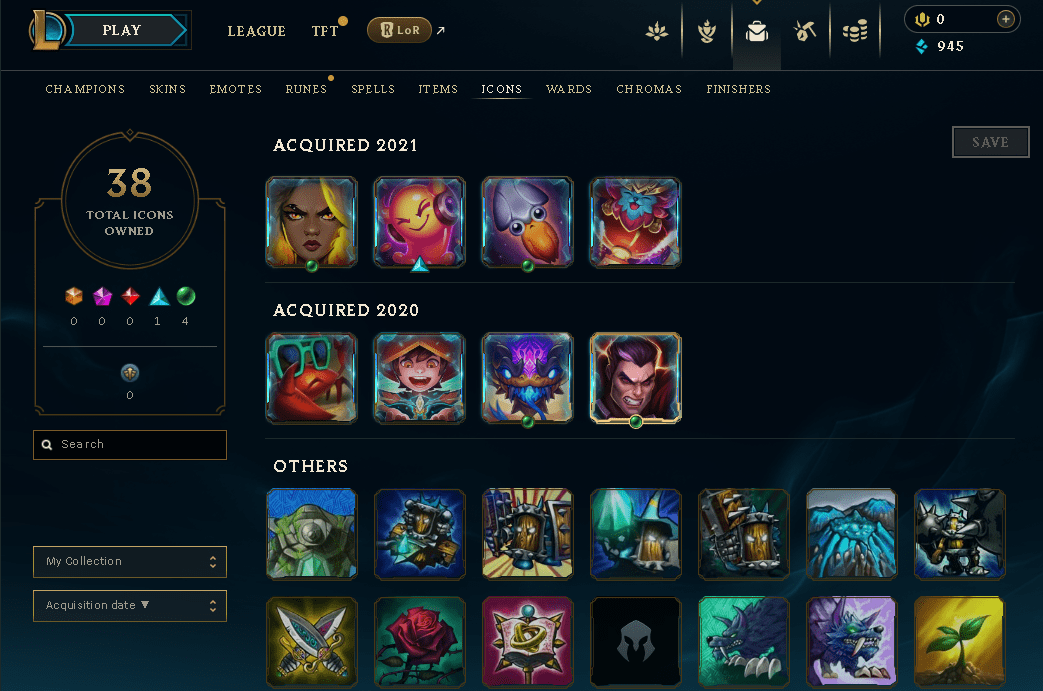1043x691 pixels.
Task: Expand the My Collection dropdown
Action: 130,562
